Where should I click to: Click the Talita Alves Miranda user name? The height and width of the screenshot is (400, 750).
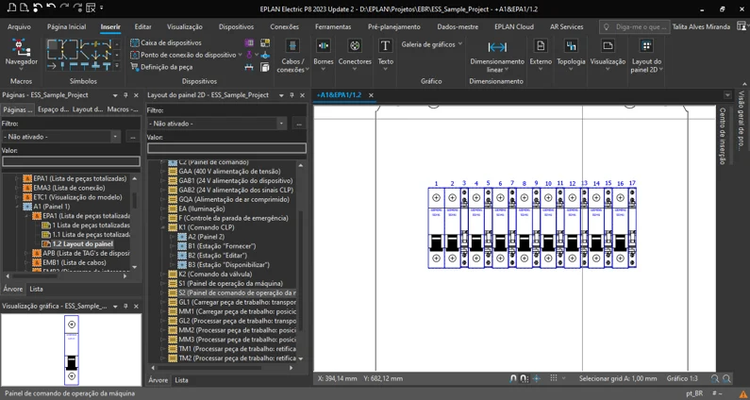pyautogui.click(x=701, y=27)
